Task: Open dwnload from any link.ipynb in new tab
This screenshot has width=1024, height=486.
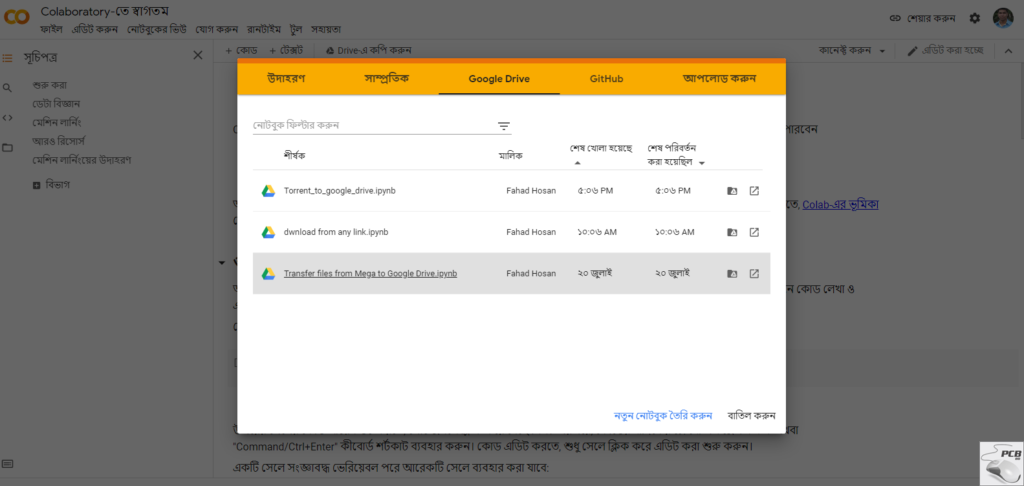Action: click(754, 233)
